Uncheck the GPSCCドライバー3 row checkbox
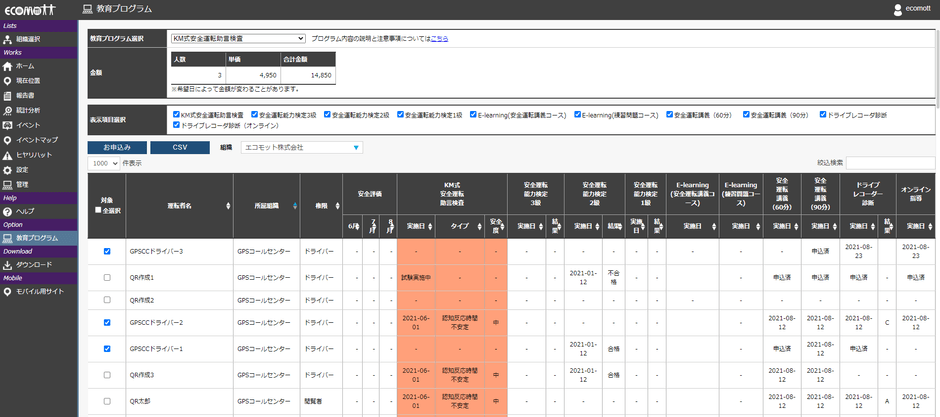 tap(106, 251)
